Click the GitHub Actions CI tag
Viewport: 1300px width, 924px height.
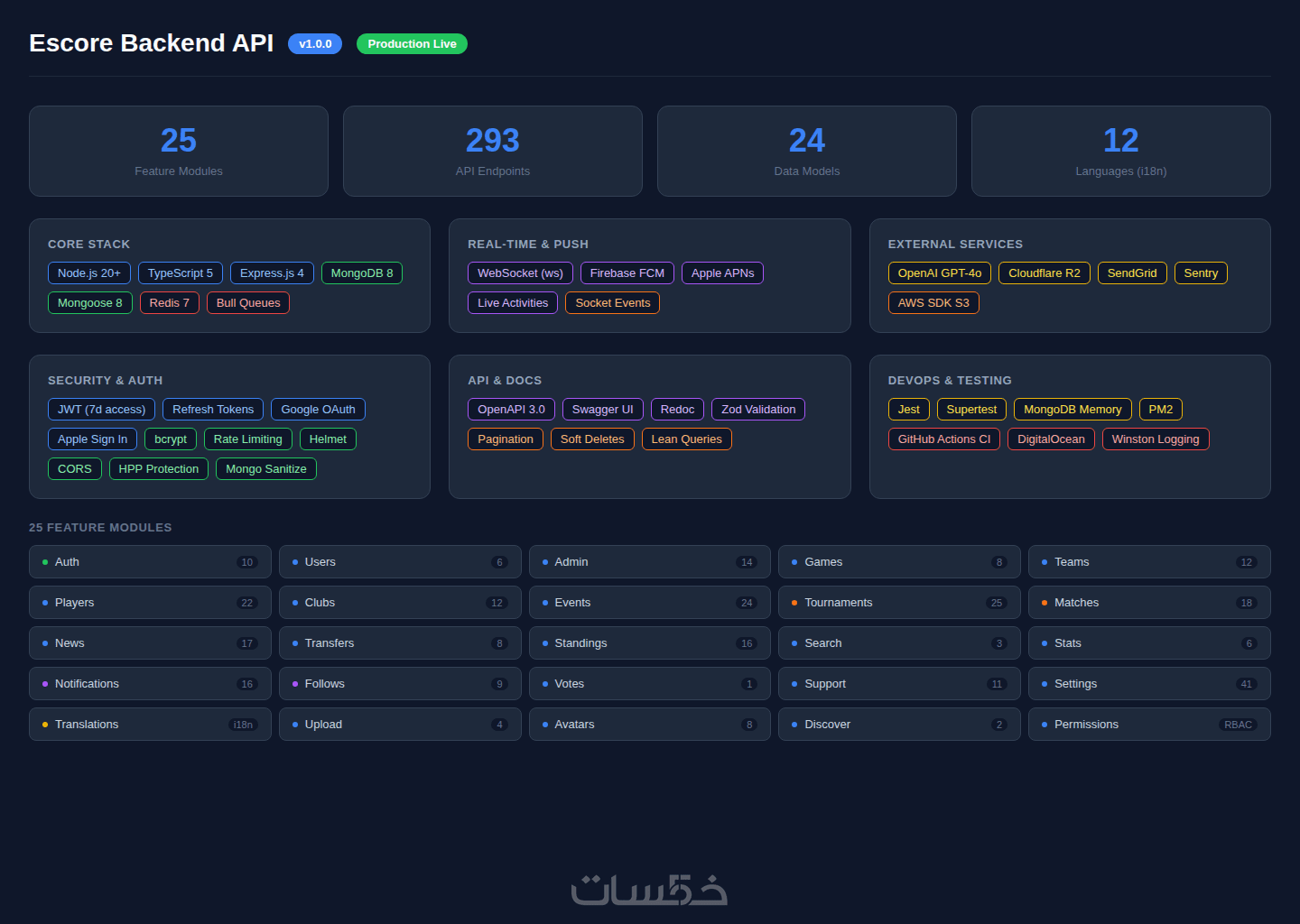944,439
